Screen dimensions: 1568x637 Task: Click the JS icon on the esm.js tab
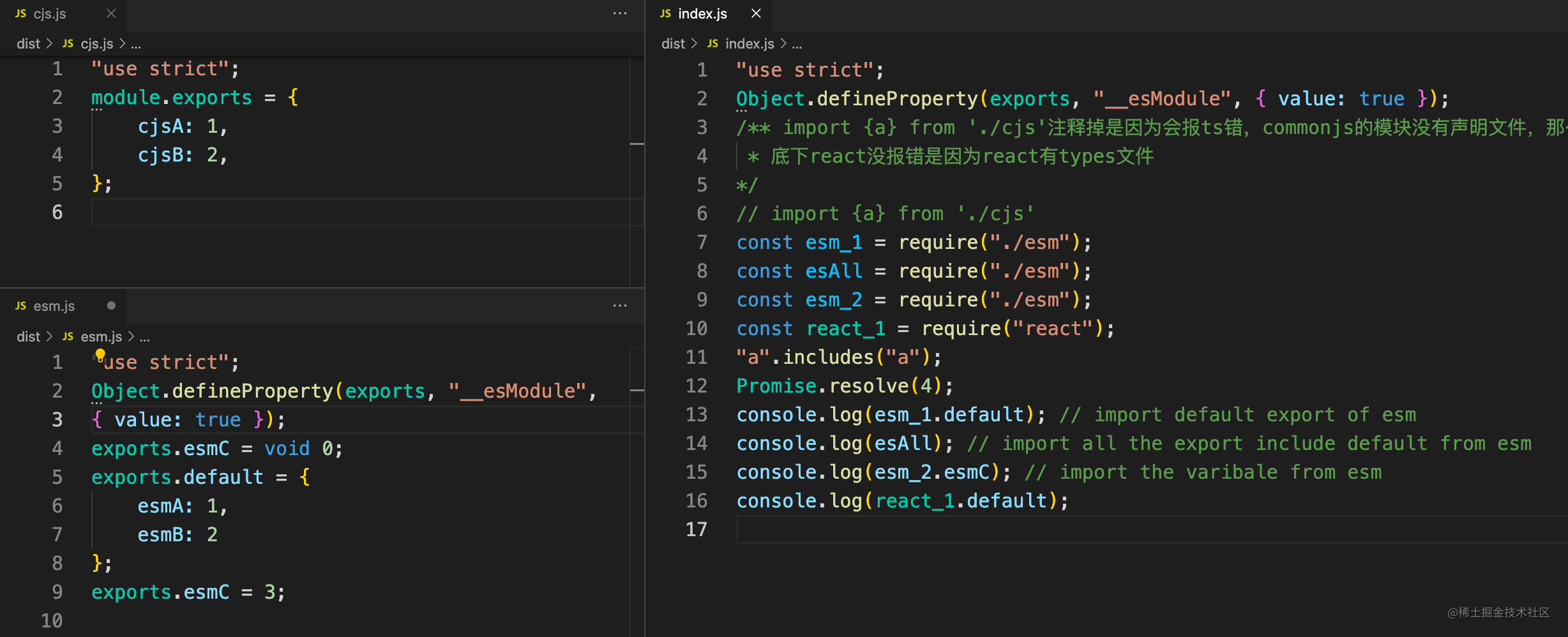(x=20, y=306)
